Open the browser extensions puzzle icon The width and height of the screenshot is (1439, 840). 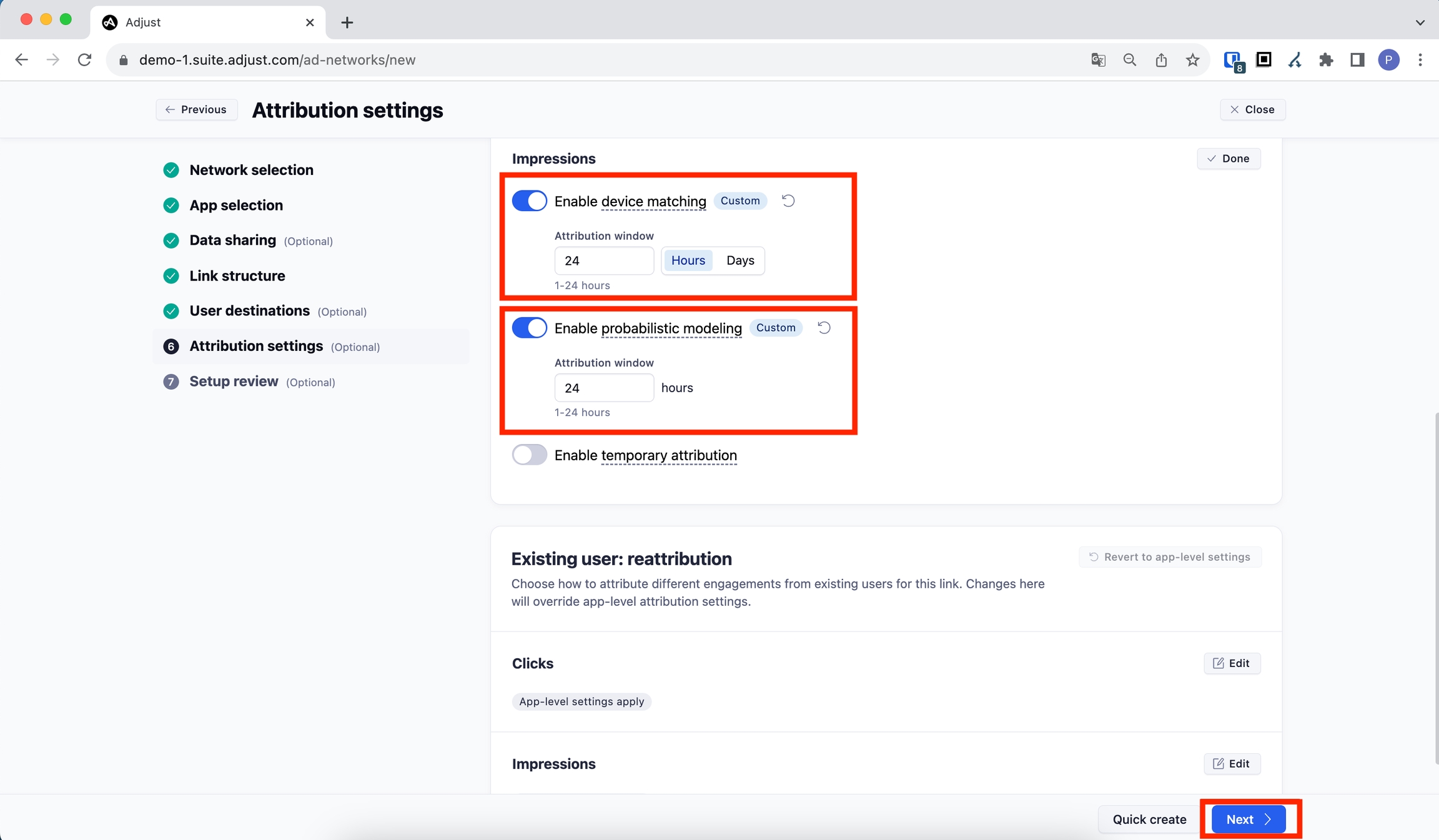pos(1325,60)
